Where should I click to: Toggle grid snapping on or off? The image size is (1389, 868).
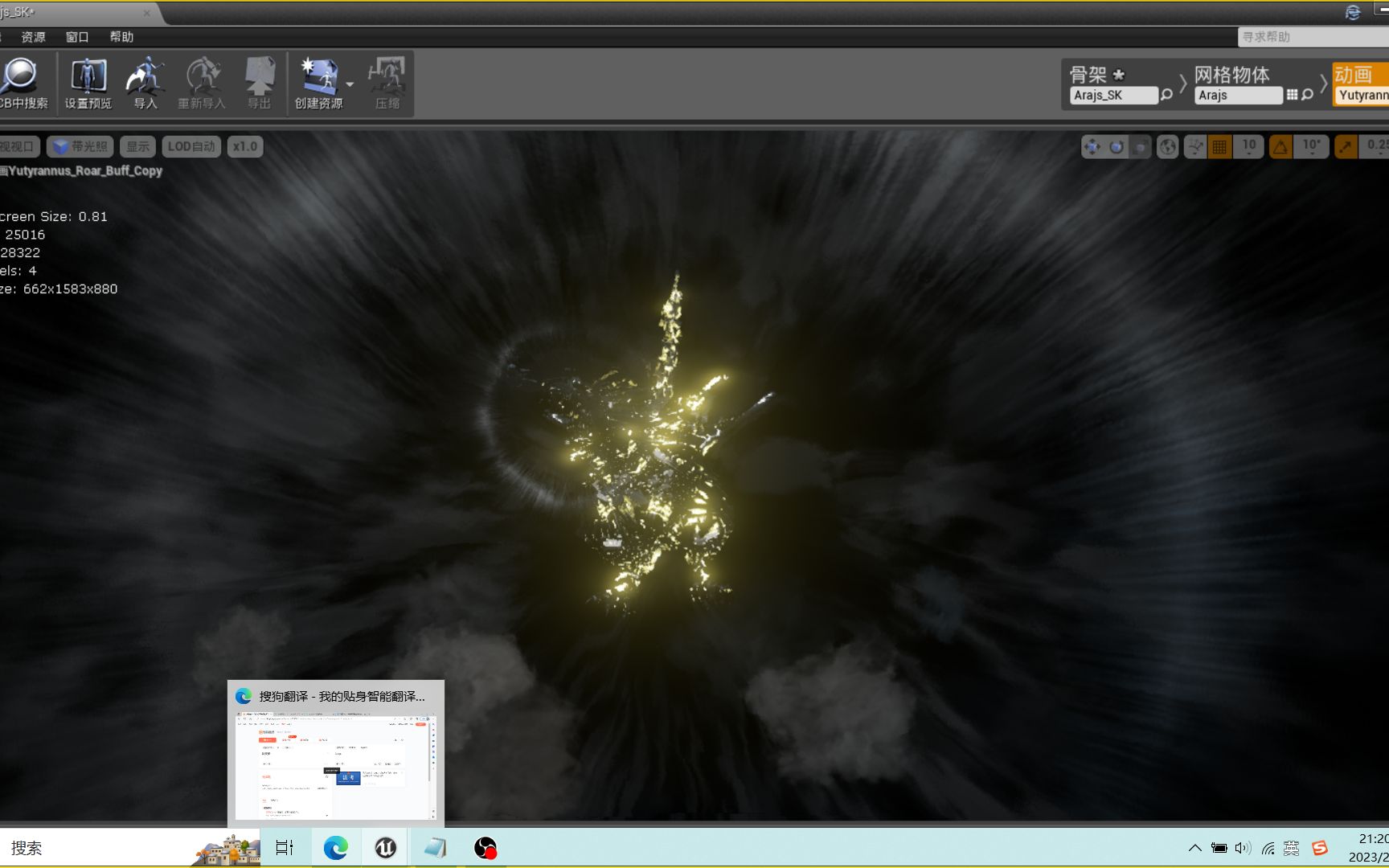(1219, 146)
